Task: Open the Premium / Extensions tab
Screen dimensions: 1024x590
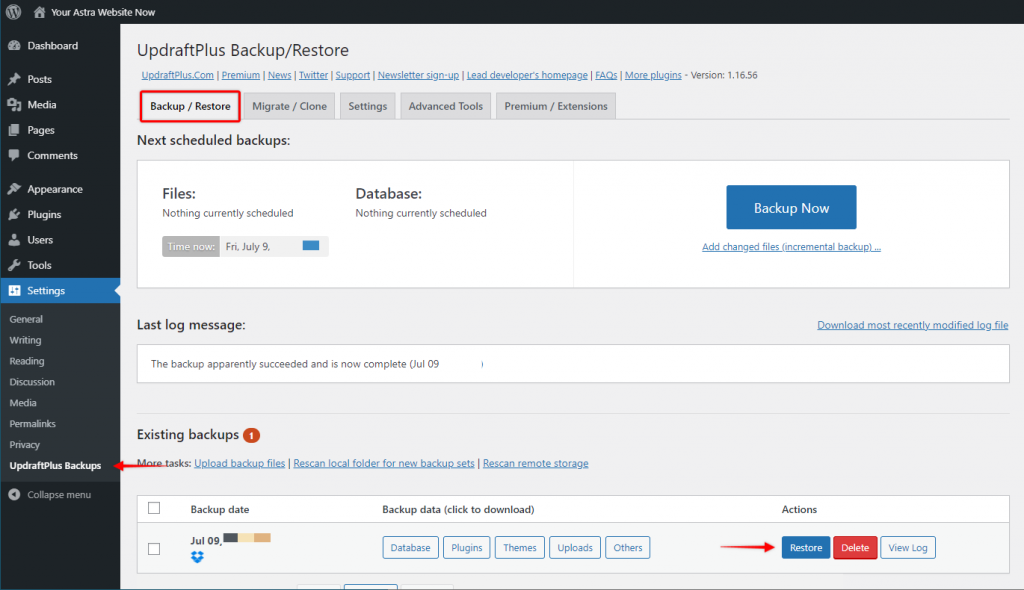Action: (x=555, y=105)
